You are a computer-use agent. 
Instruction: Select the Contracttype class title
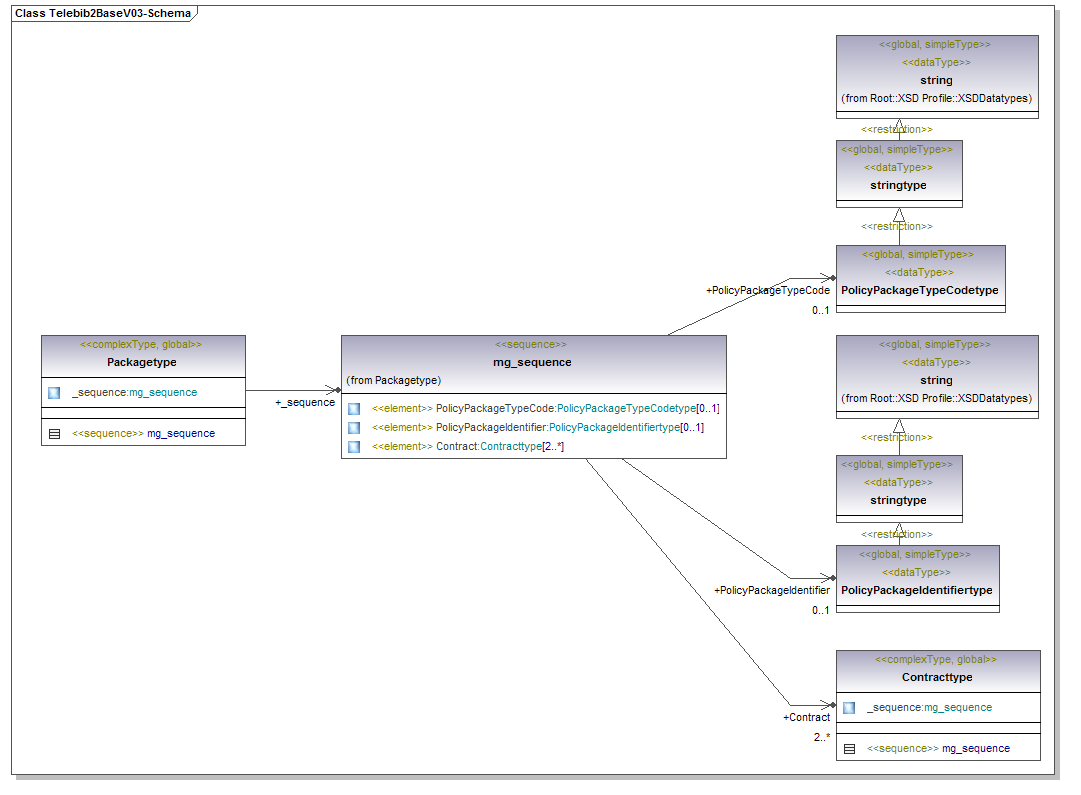(936, 678)
